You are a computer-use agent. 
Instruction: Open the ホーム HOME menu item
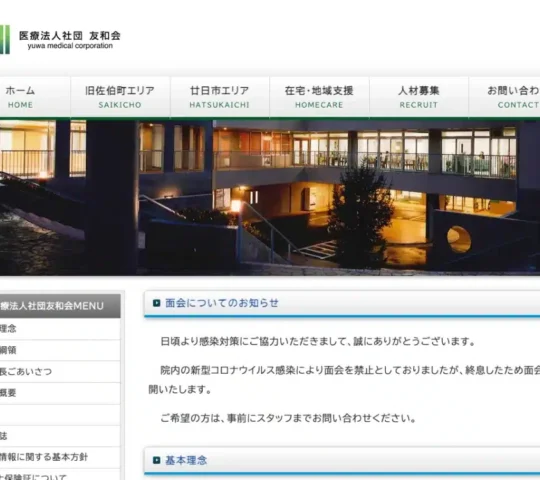coord(20,97)
